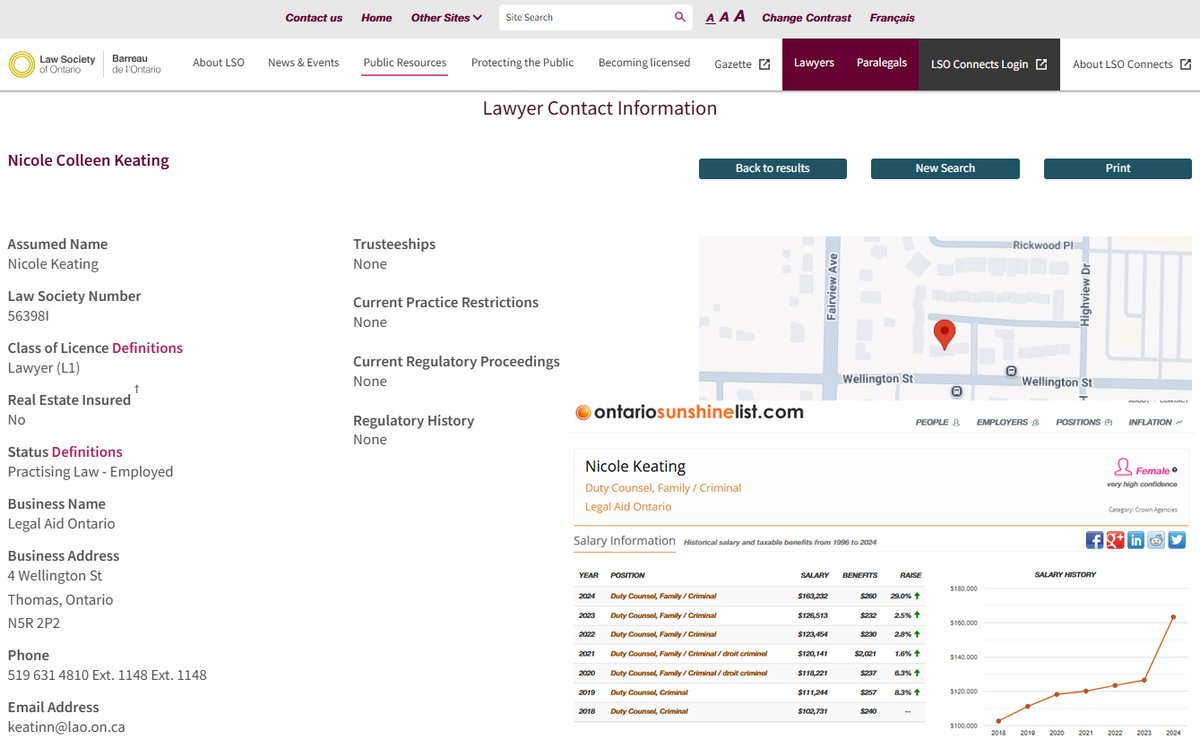Select the Lawyers tab

[x=814, y=62]
